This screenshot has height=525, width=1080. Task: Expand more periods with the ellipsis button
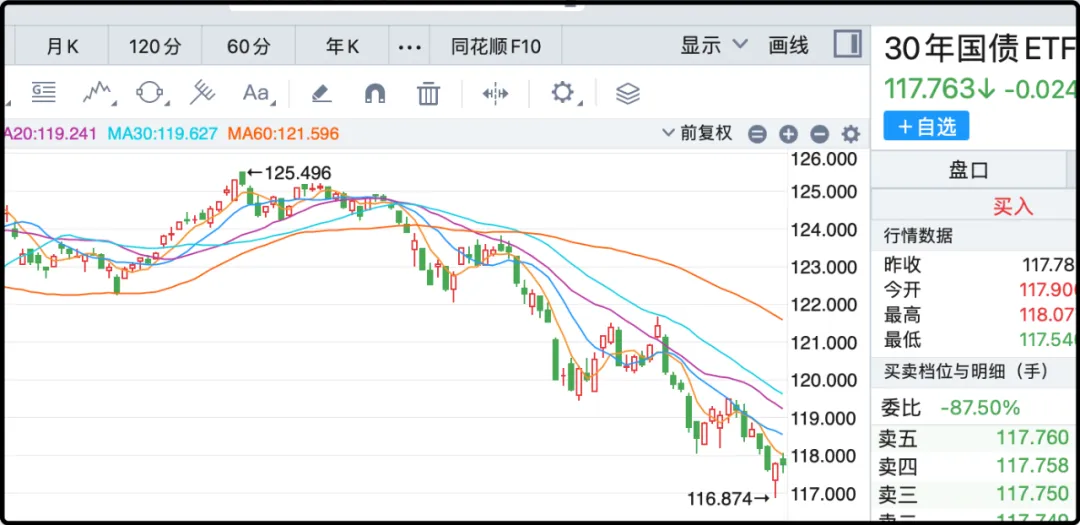(x=410, y=46)
